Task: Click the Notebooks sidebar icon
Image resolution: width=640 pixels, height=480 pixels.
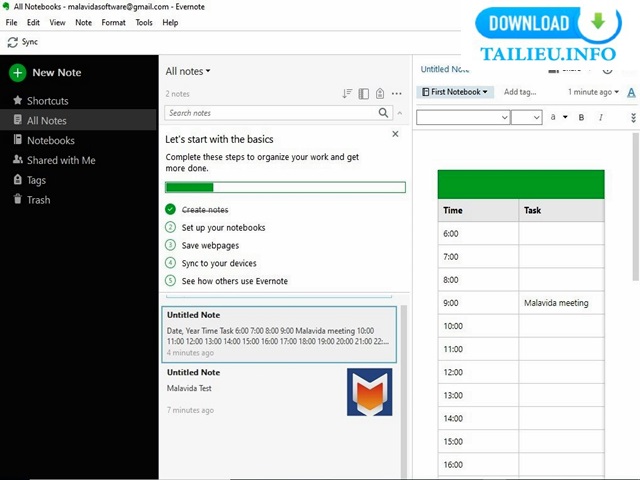Action: [18, 140]
